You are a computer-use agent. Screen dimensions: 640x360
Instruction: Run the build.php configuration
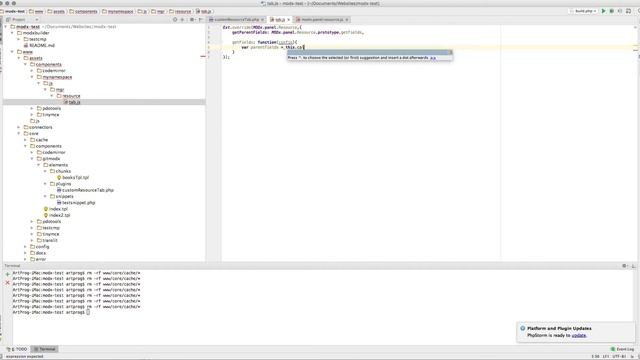point(603,11)
